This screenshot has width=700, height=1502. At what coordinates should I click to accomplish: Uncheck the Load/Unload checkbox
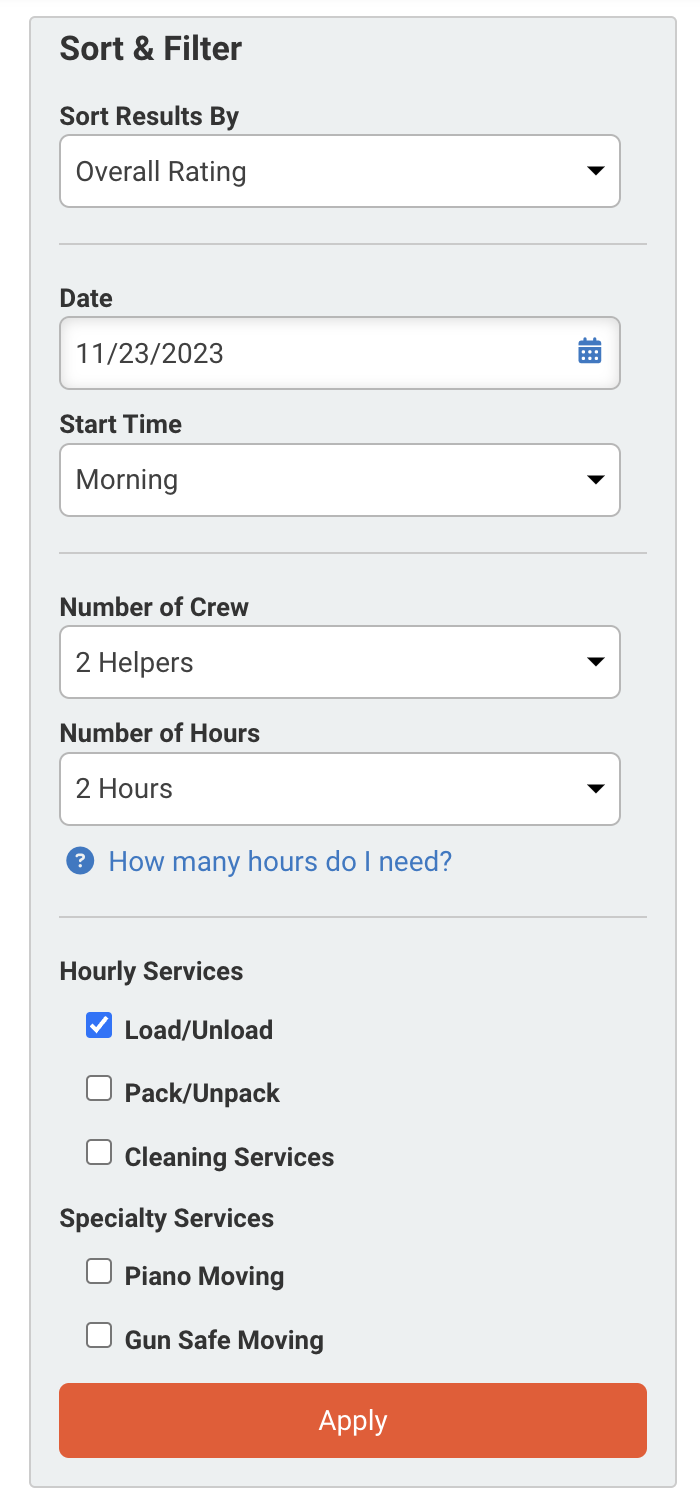[x=99, y=1026]
